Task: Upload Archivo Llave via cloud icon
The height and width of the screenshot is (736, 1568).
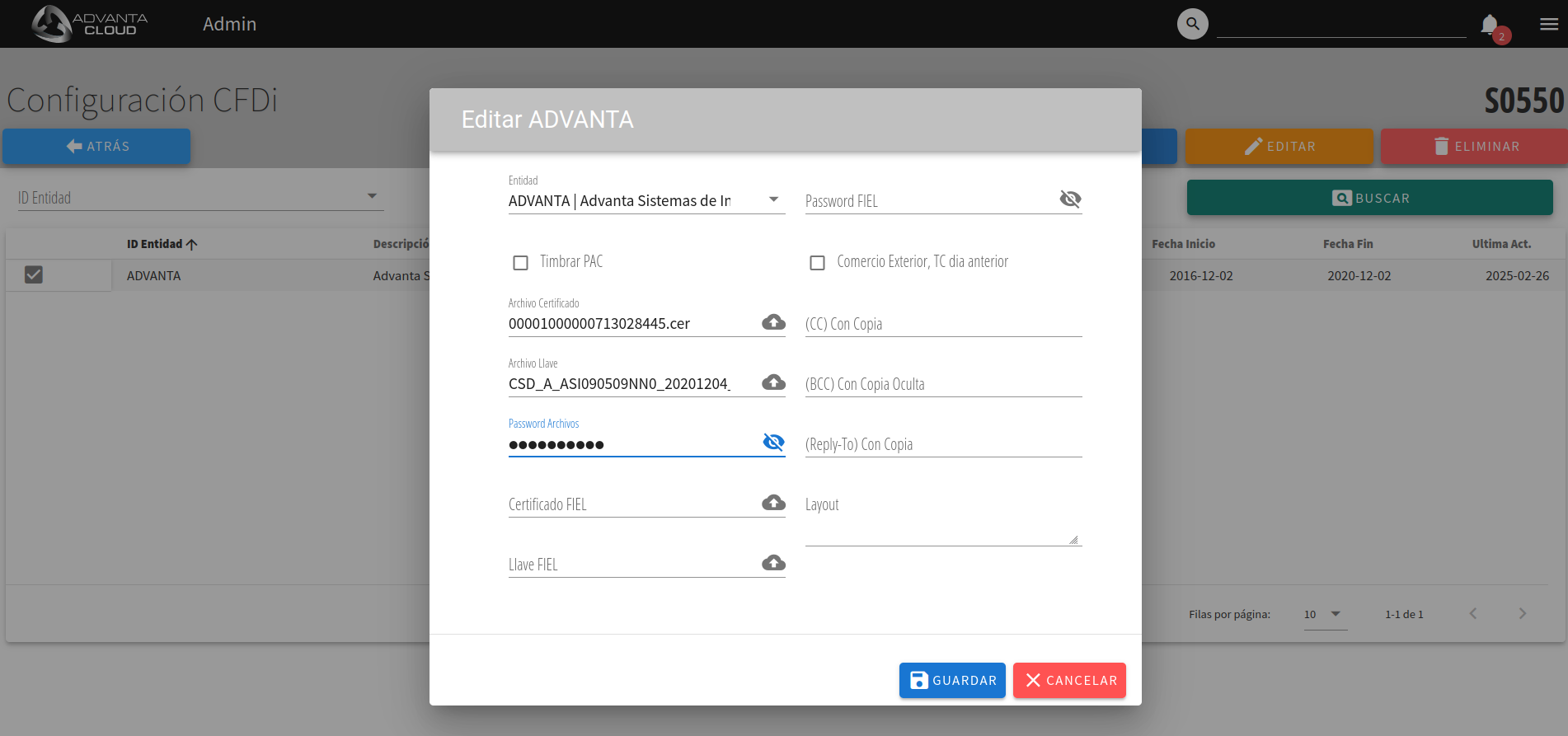Action: (773, 382)
